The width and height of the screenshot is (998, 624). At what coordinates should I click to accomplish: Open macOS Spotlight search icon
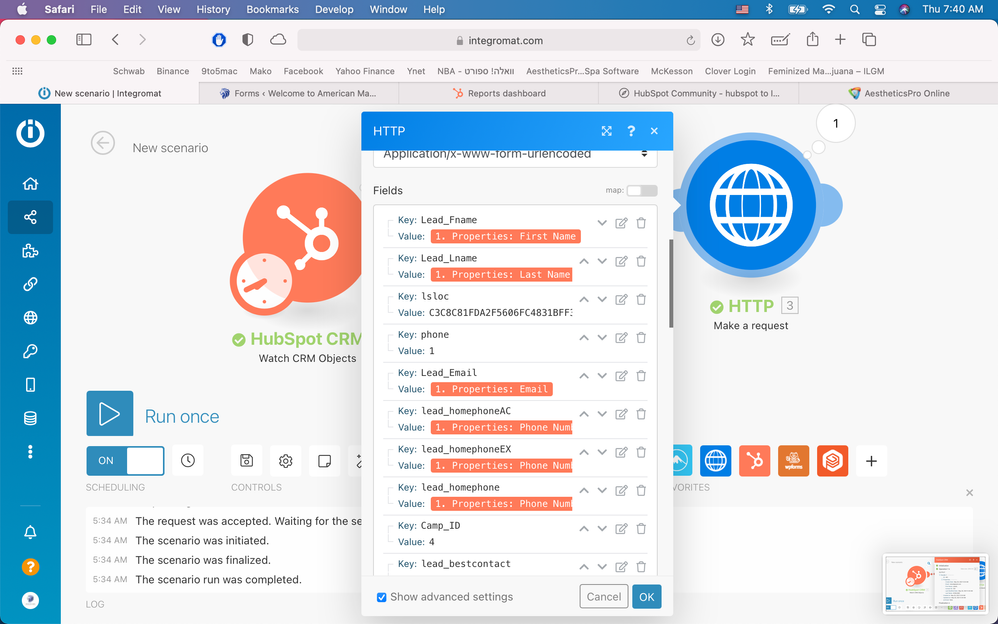[x=854, y=10]
